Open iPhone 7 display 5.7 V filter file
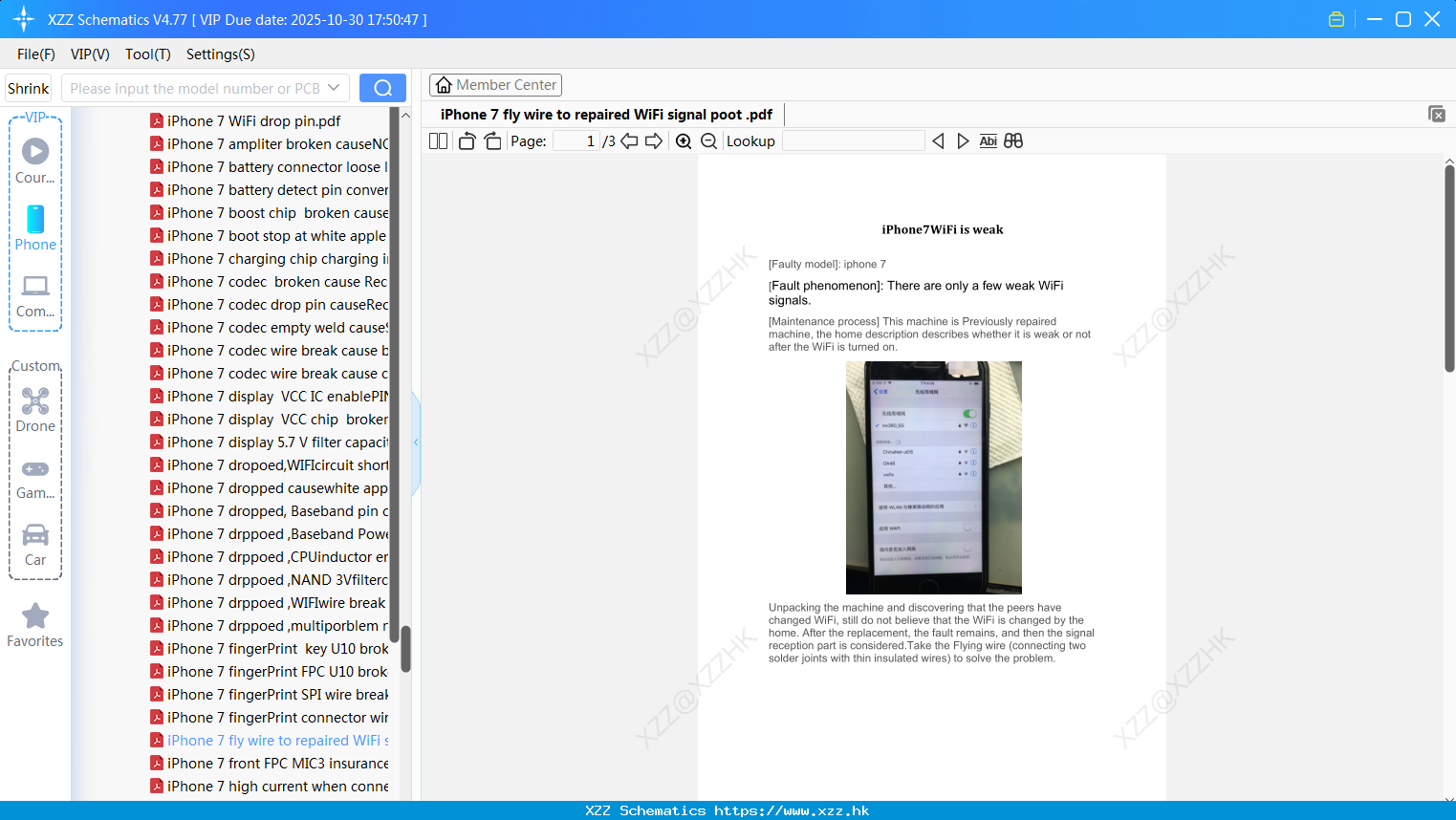This screenshot has height=820, width=1456. [x=270, y=442]
